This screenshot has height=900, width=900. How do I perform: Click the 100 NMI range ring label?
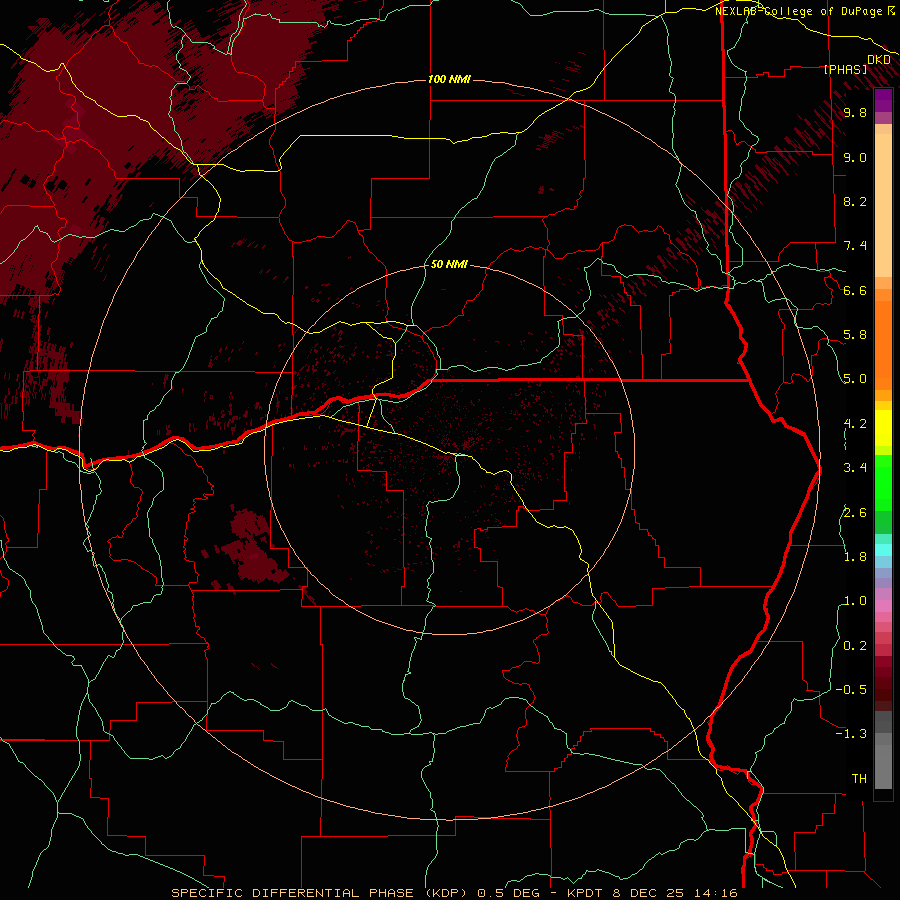(x=449, y=79)
